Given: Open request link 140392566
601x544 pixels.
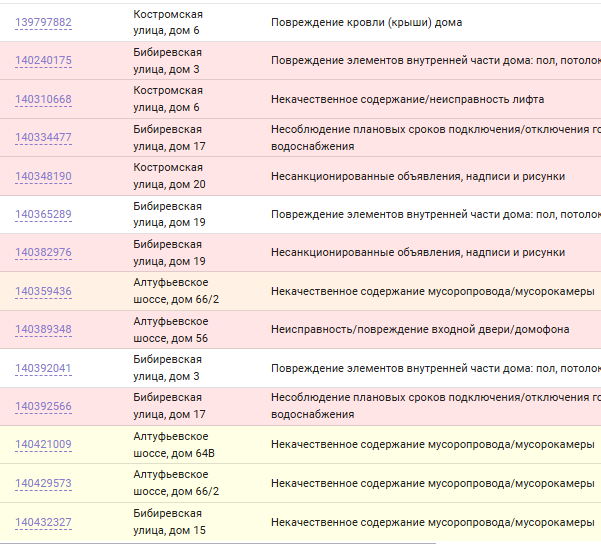Looking at the screenshot, I should [x=43, y=406].
